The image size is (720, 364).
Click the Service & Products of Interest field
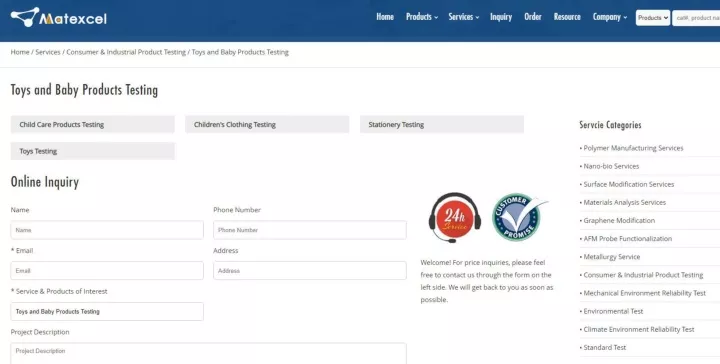107,311
